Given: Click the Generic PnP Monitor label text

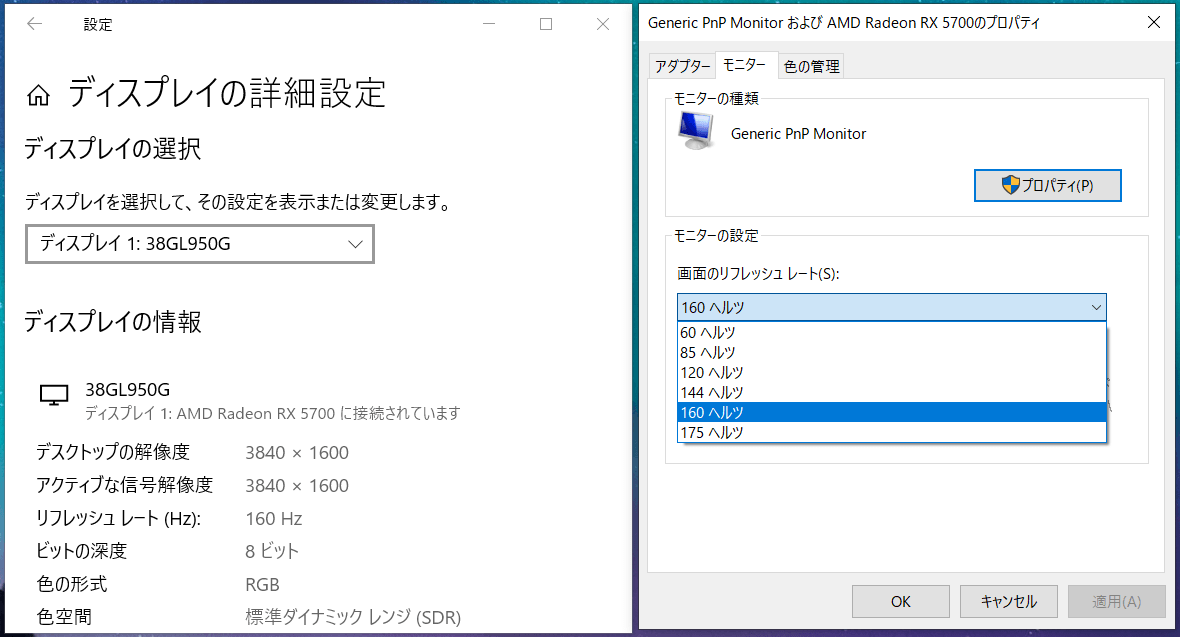Looking at the screenshot, I should pos(798,134).
